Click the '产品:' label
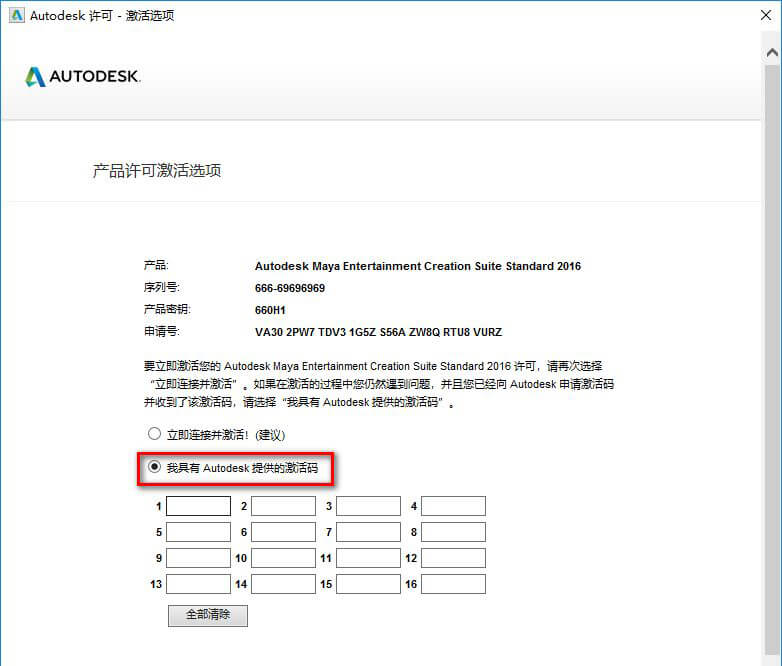The image size is (782, 666). (156, 265)
